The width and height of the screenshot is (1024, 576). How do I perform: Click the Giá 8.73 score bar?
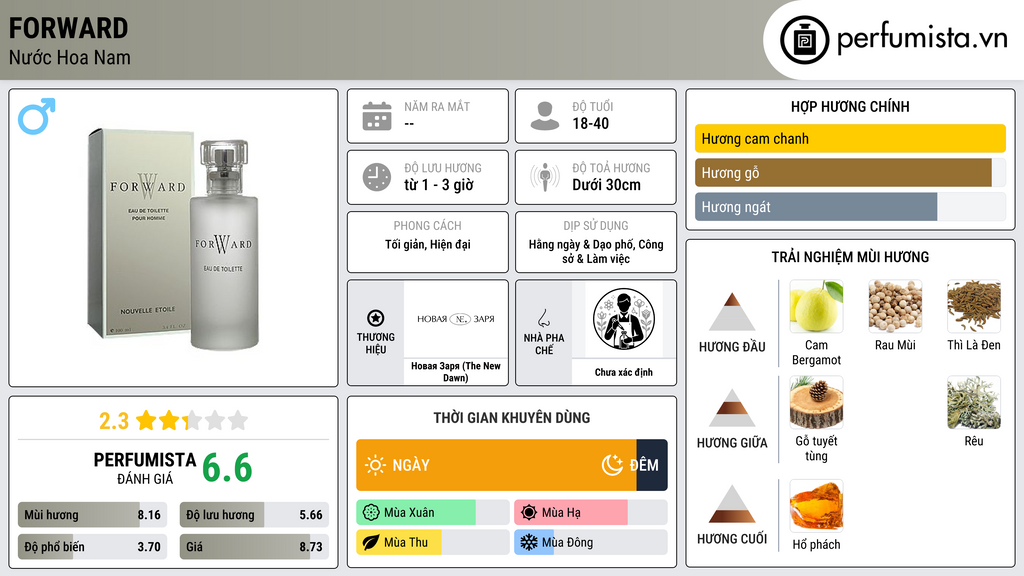coord(254,547)
